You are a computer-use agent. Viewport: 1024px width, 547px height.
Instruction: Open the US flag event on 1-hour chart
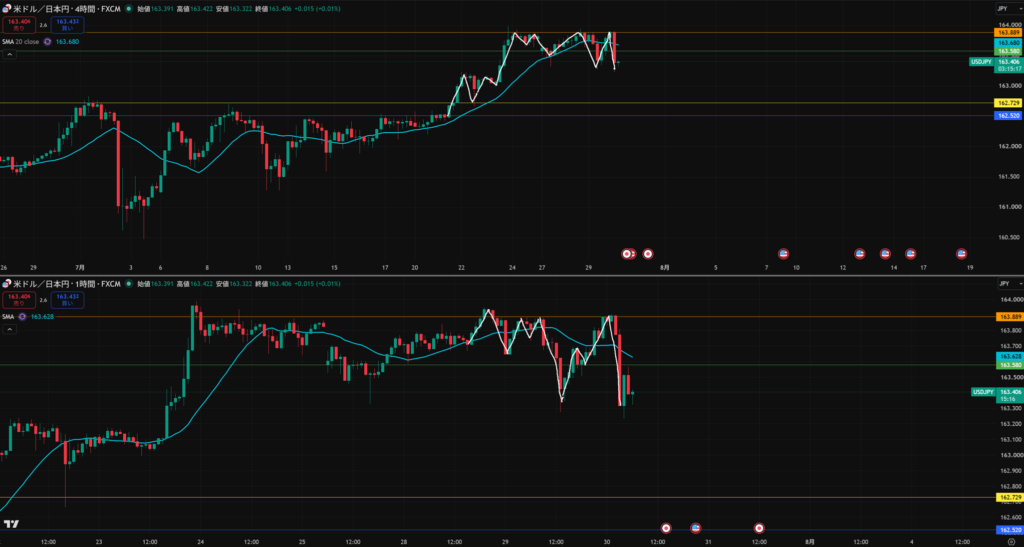pos(696,527)
